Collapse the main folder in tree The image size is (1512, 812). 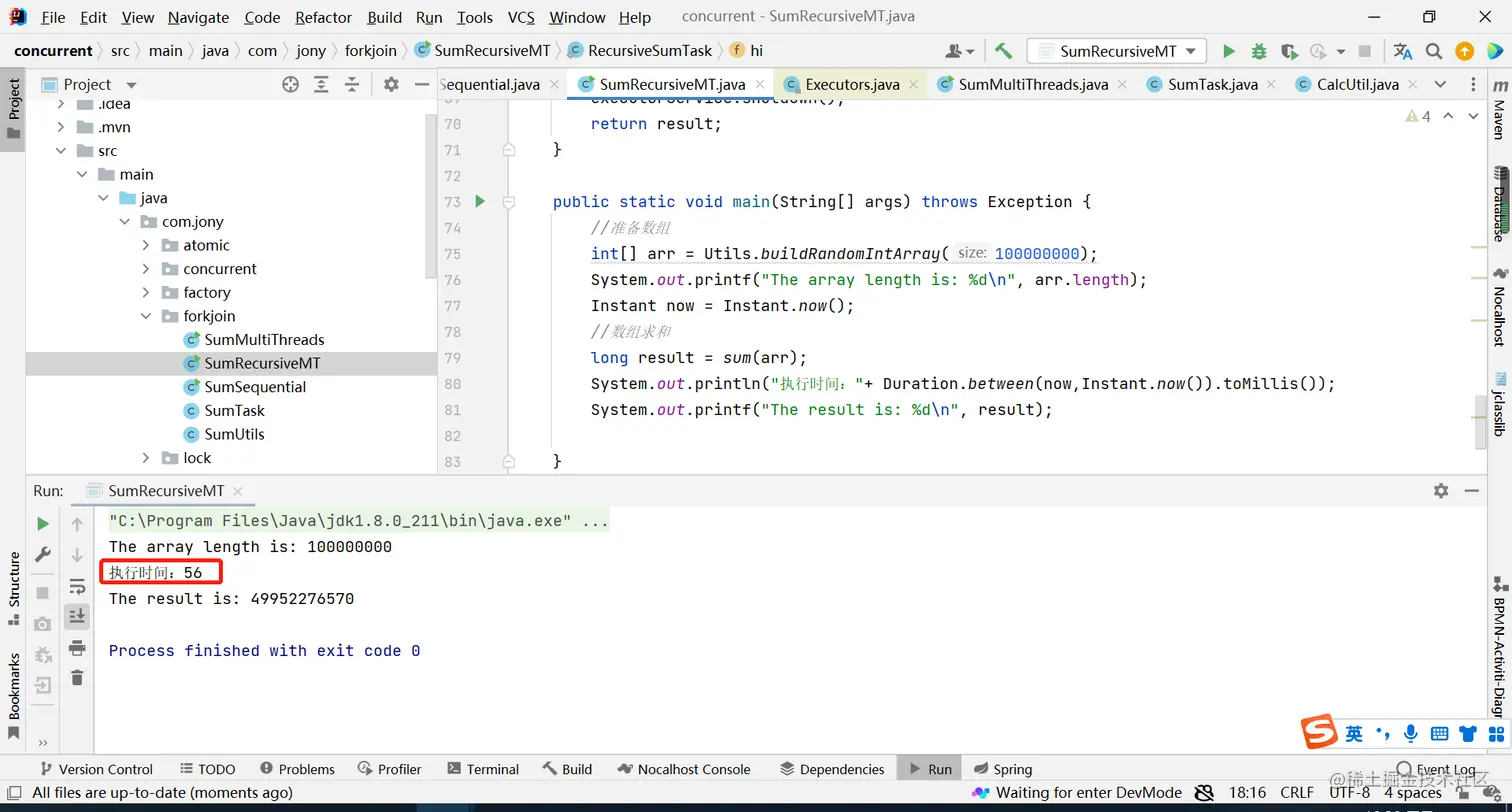82,174
